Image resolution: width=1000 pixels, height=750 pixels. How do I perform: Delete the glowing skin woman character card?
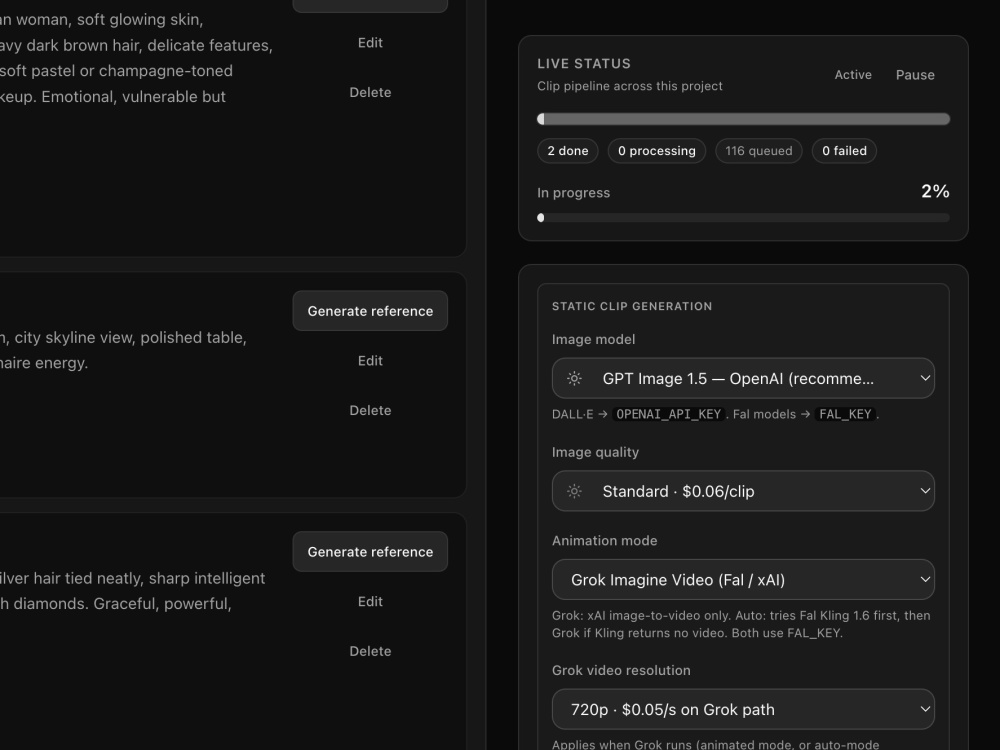(x=370, y=92)
